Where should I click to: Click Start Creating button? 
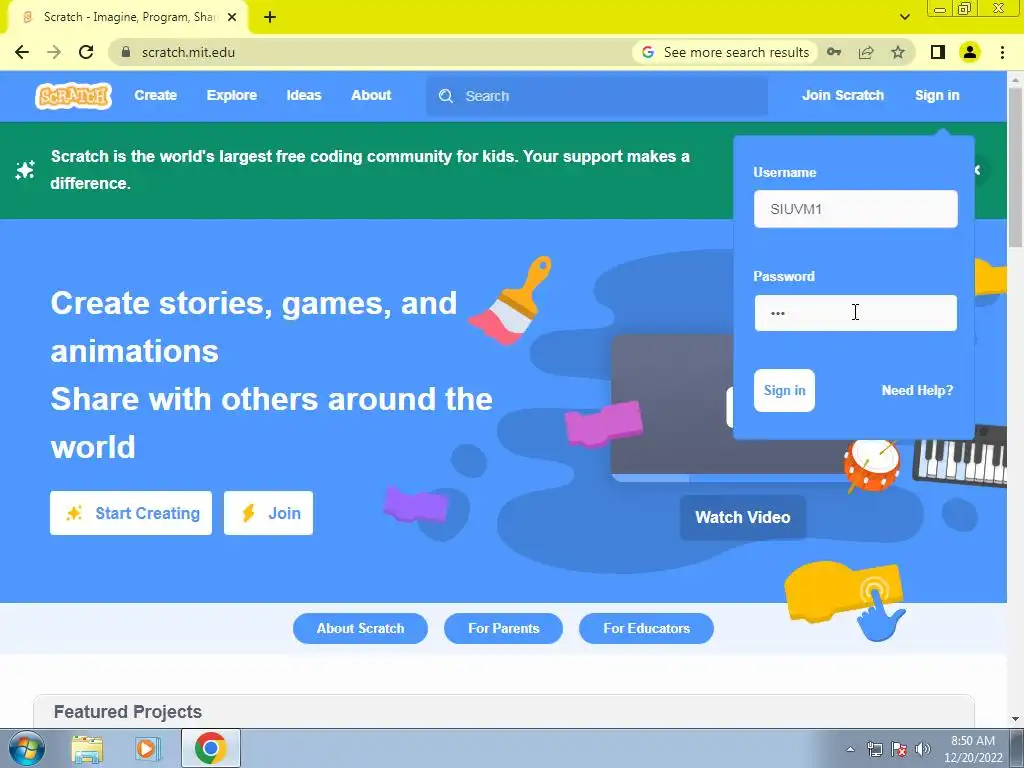coord(131,513)
